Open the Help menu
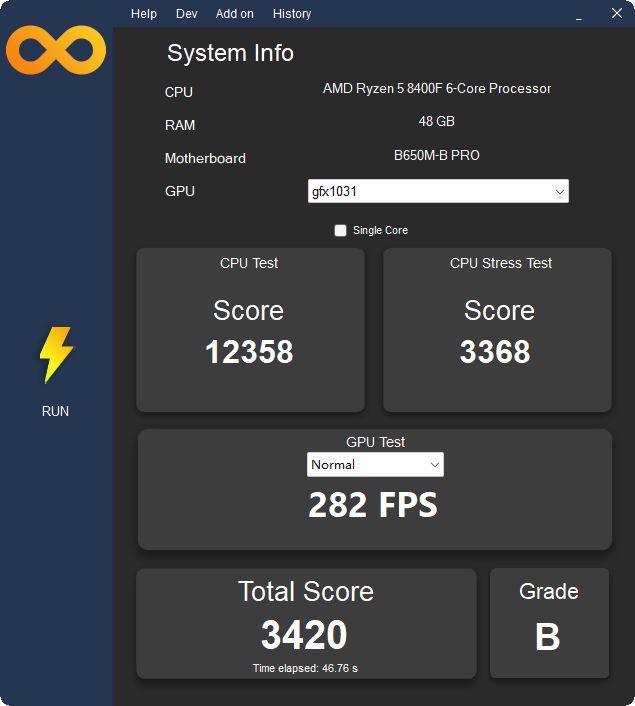The width and height of the screenshot is (635, 706). tap(144, 14)
